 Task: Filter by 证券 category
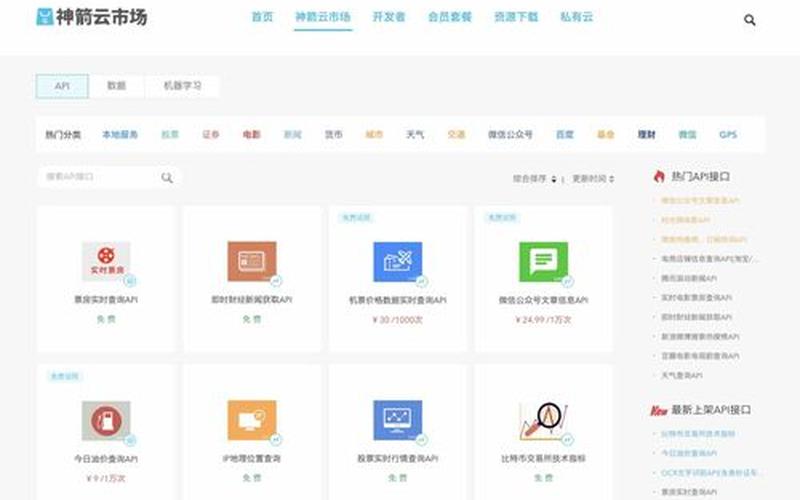pyautogui.click(x=211, y=135)
